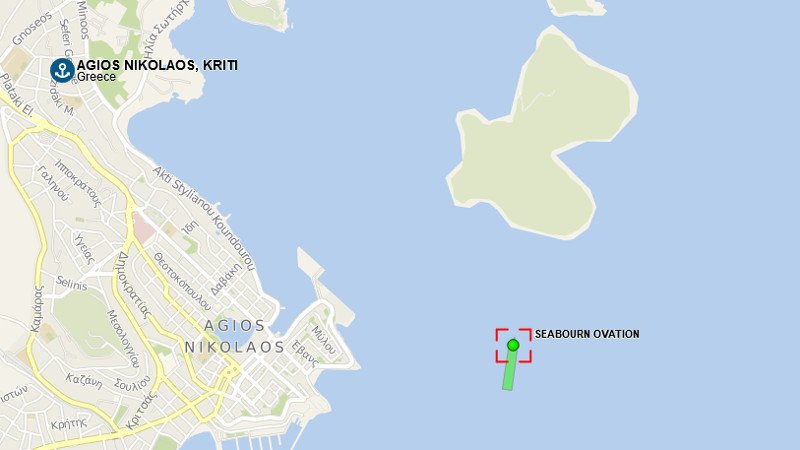The image size is (800, 450).
Task: Click the SEABOURN OVATION vessel label
Action: 587,334
